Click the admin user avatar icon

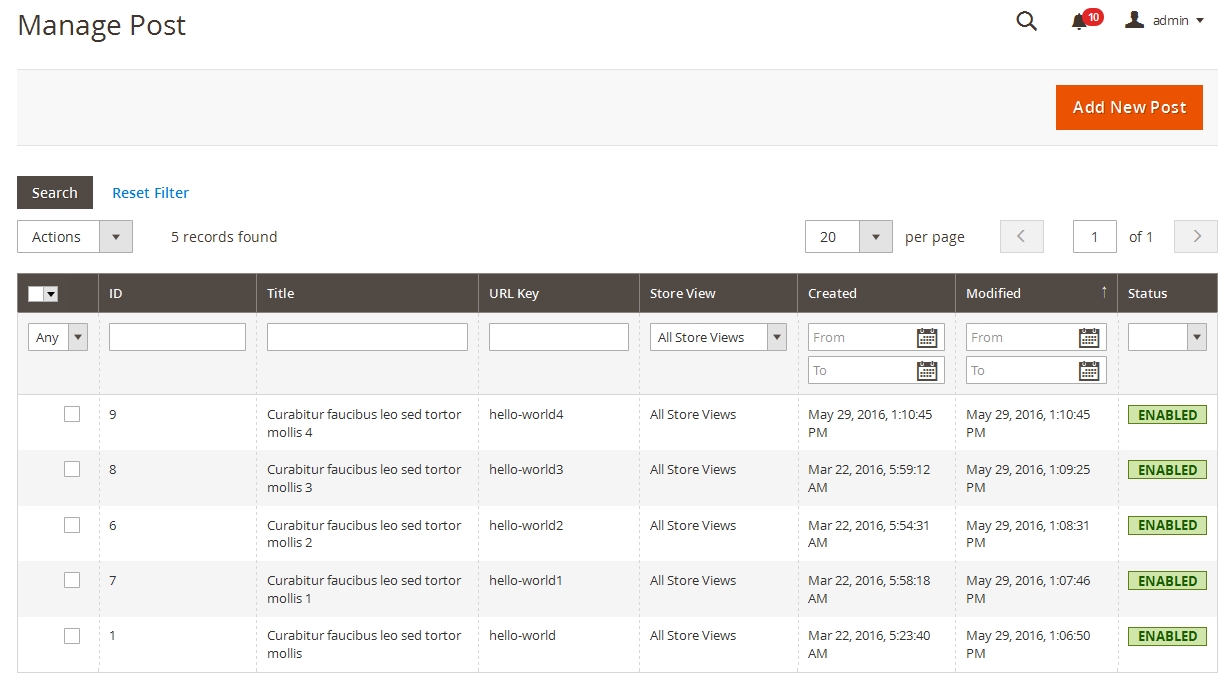pyautogui.click(x=1134, y=20)
